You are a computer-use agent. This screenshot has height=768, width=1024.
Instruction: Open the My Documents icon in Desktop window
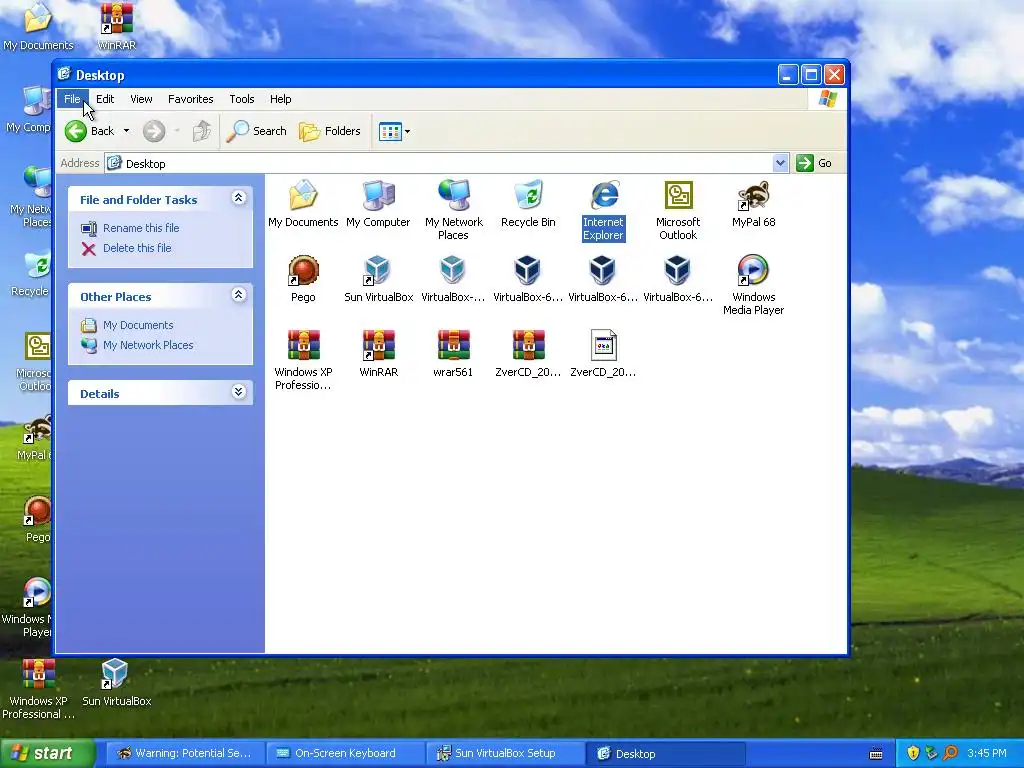click(x=303, y=203)
